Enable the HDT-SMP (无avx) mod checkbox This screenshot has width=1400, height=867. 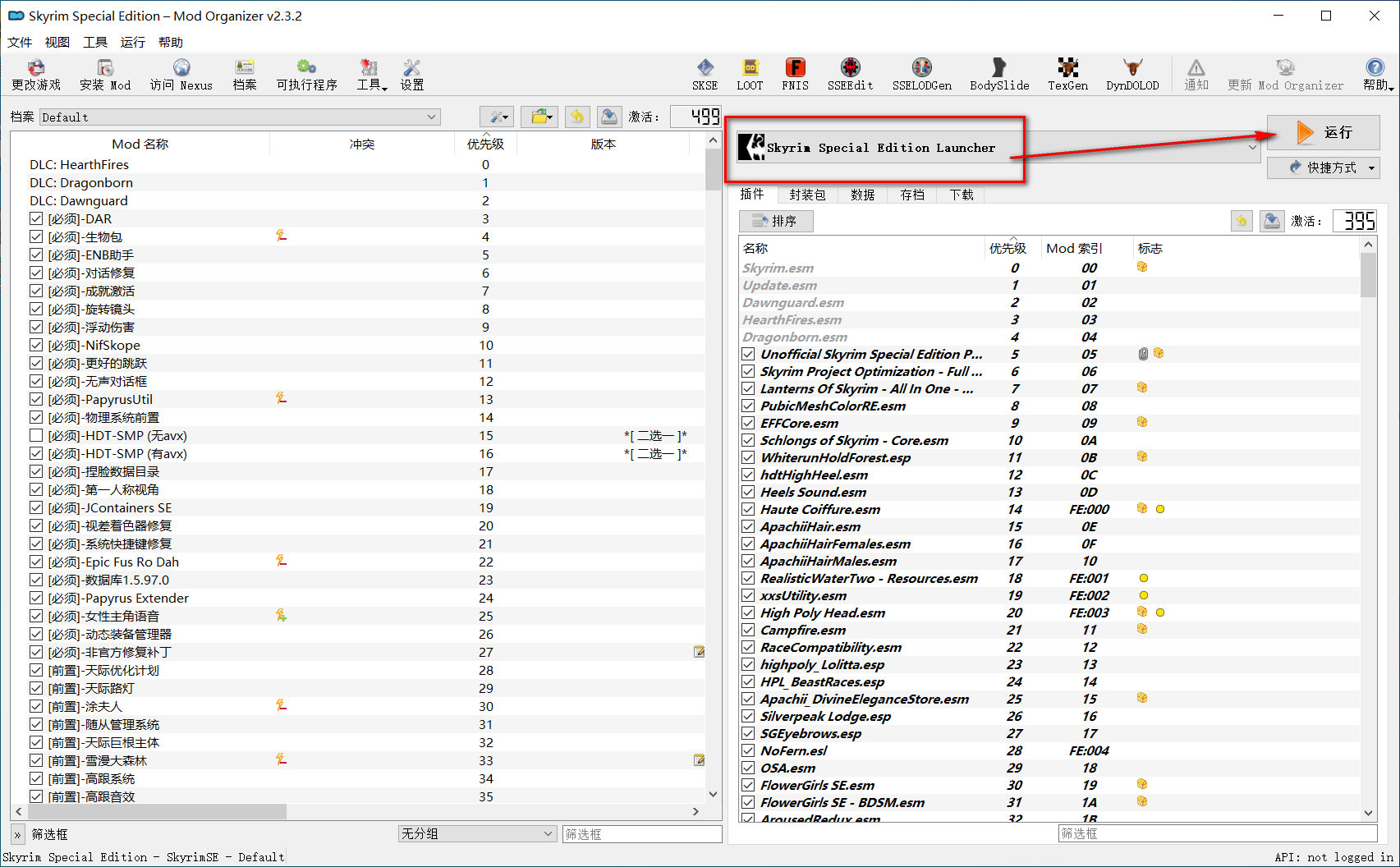(x=36, y=435)
